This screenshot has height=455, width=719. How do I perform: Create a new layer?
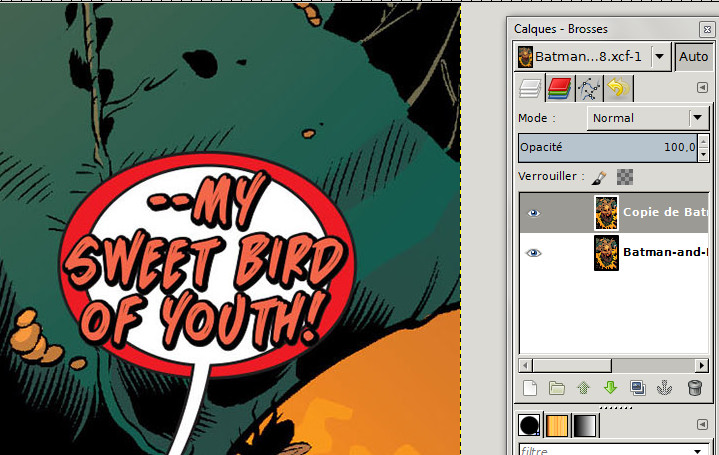click(530, 388)
